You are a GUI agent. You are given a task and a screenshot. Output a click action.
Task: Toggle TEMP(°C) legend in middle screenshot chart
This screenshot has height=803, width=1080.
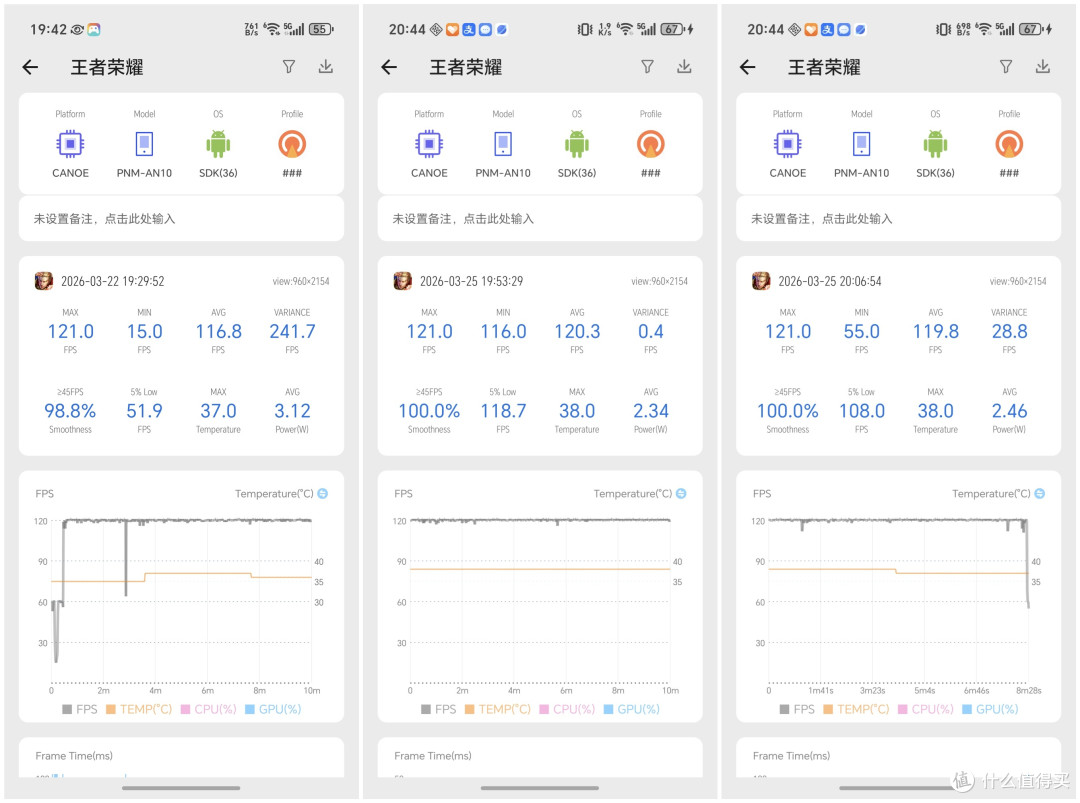pyautogui.click(x=498, y=709)
